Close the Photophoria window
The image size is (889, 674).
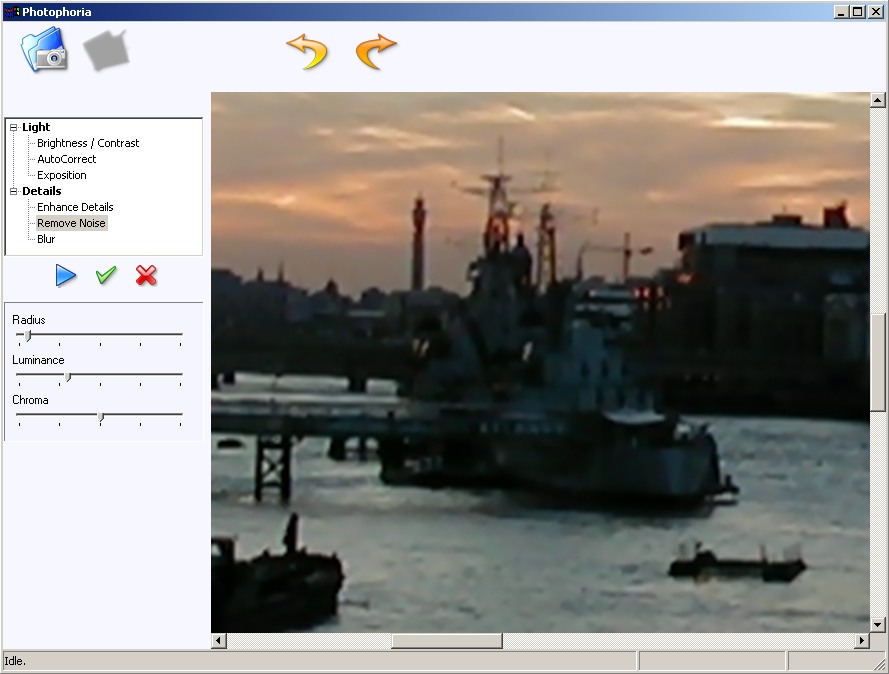pos(875,11)
